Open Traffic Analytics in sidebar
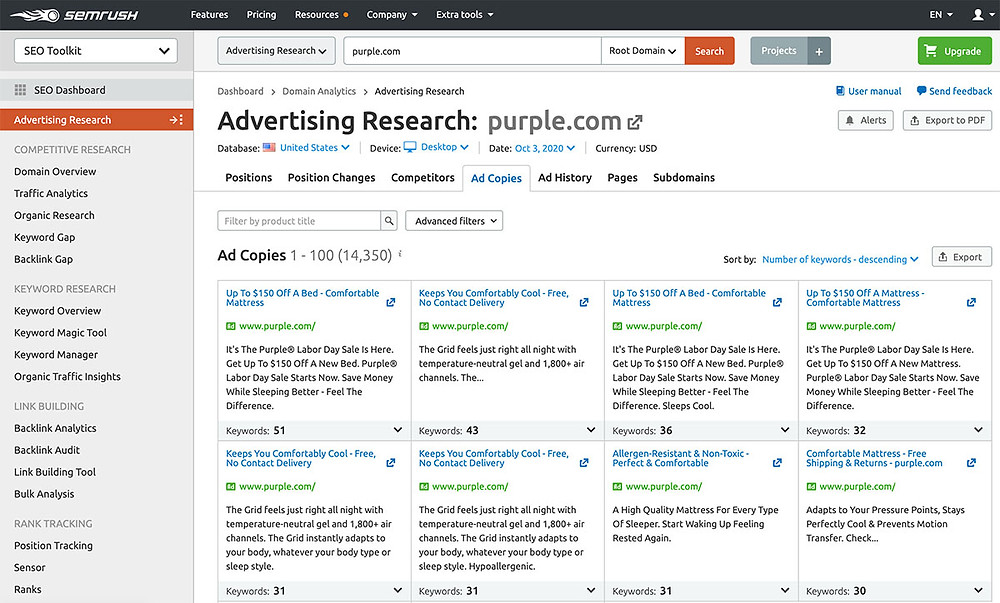Viewport: 1000px width, 603px height. 51,193
